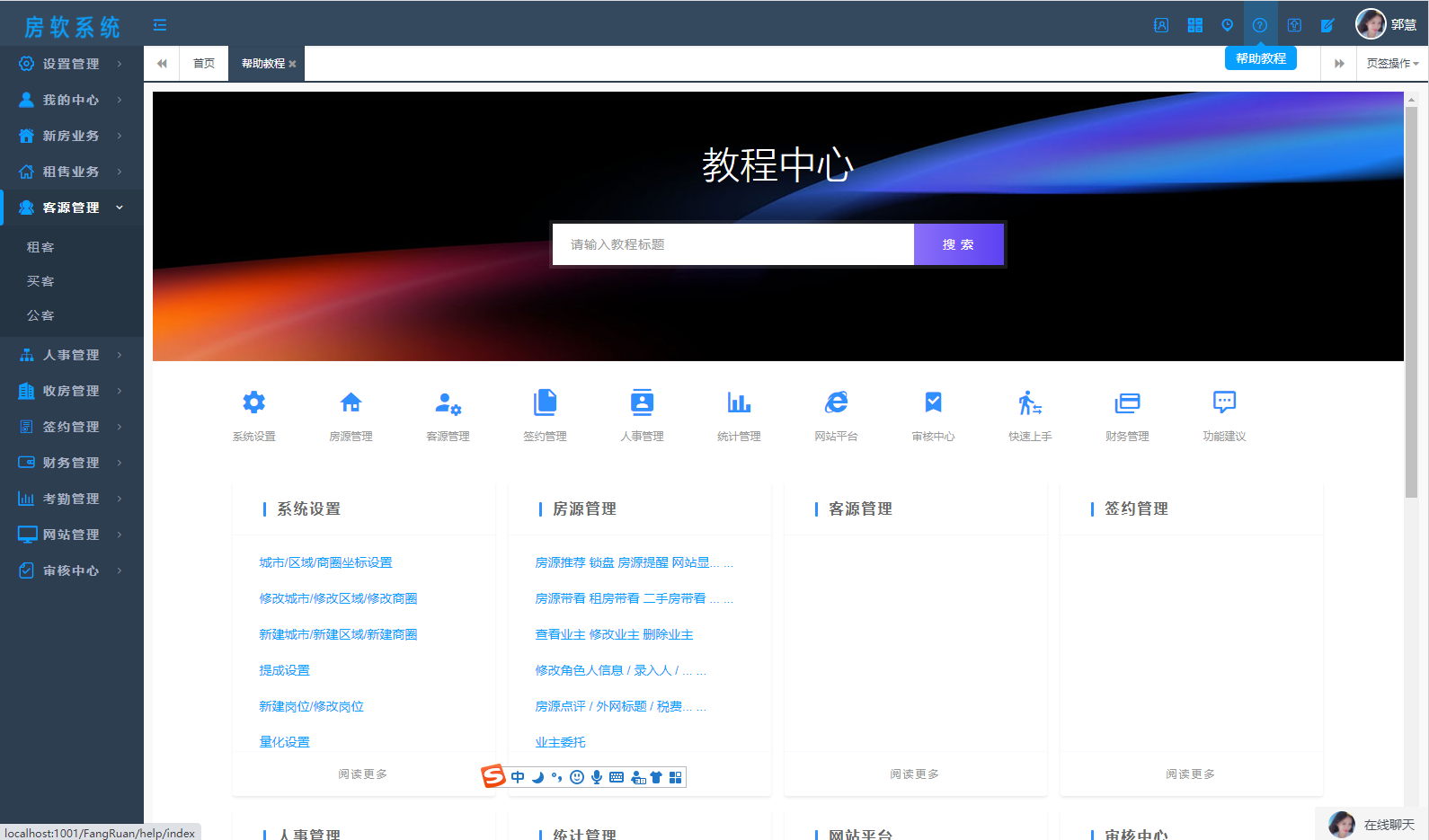Open 业主委托 tutorial link
Image resolution: width=1429 pixels, height=840 pixels.
pyautogui.click(x=560, y=742)
